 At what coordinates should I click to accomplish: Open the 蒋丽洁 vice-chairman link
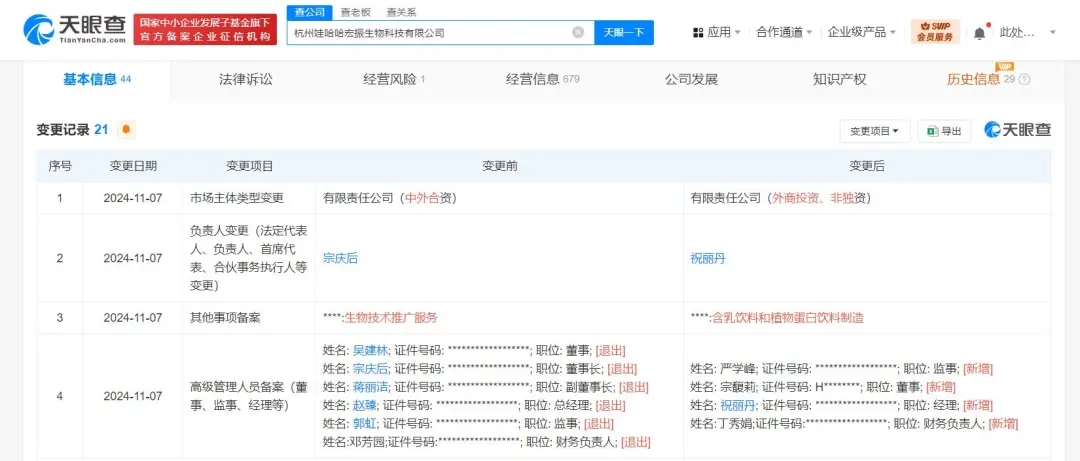click(x=371, y=387)
